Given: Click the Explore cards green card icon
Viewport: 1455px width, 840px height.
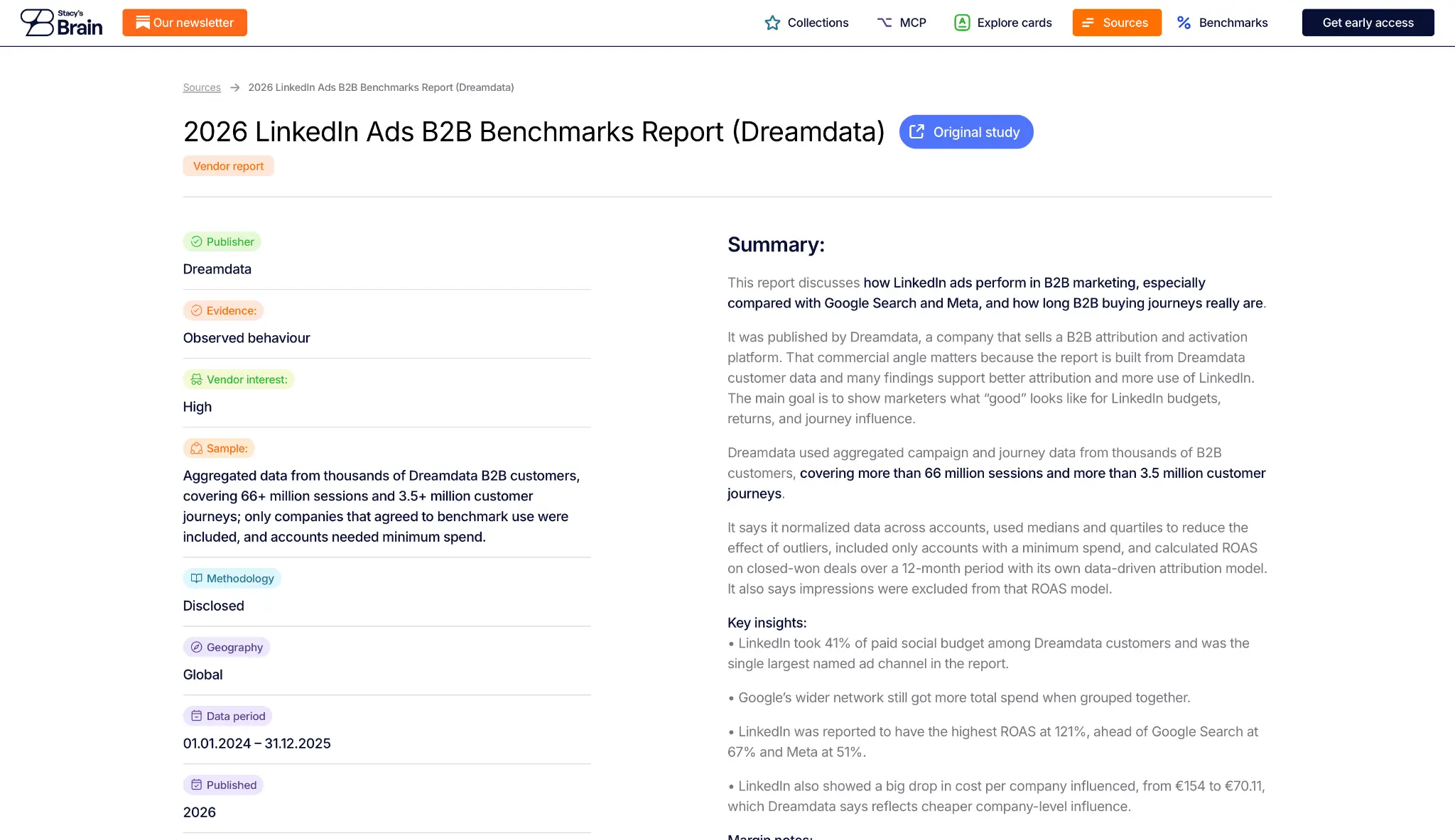Looking at the screenshot, I should click(x=962, y=23).
